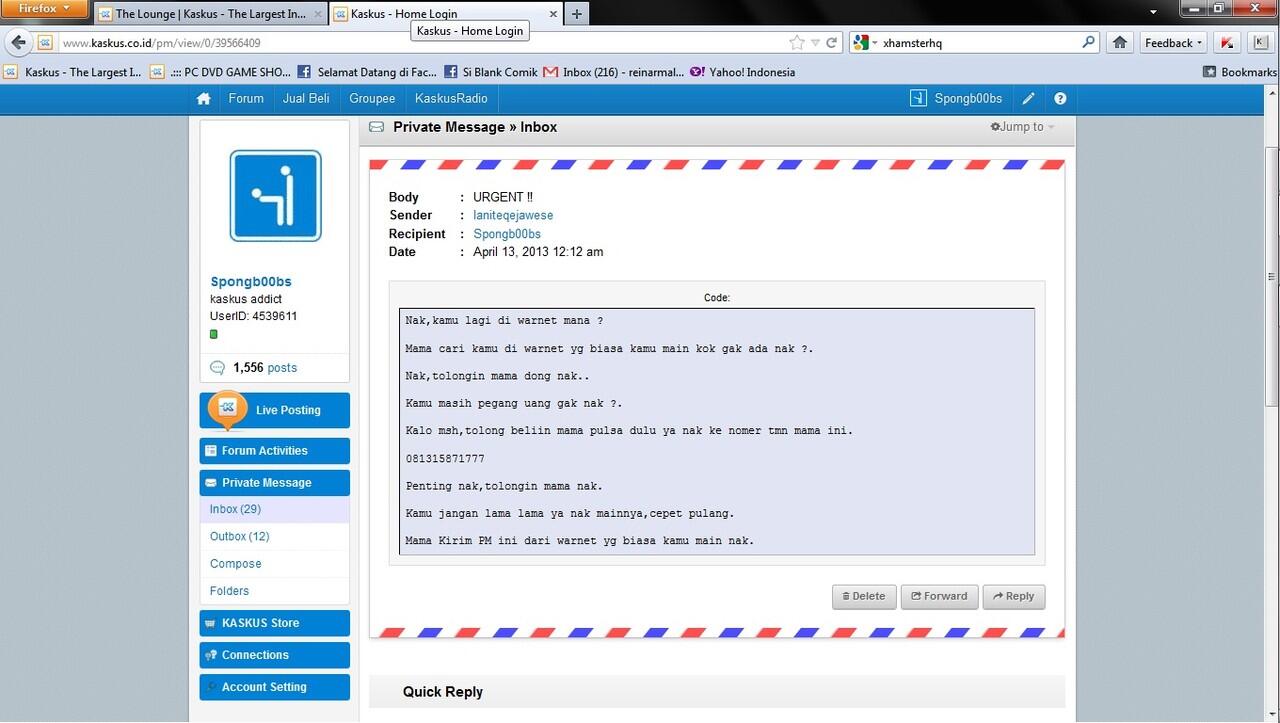
Task: Open the search engine selector dropdown
Action: coord(865,43)
